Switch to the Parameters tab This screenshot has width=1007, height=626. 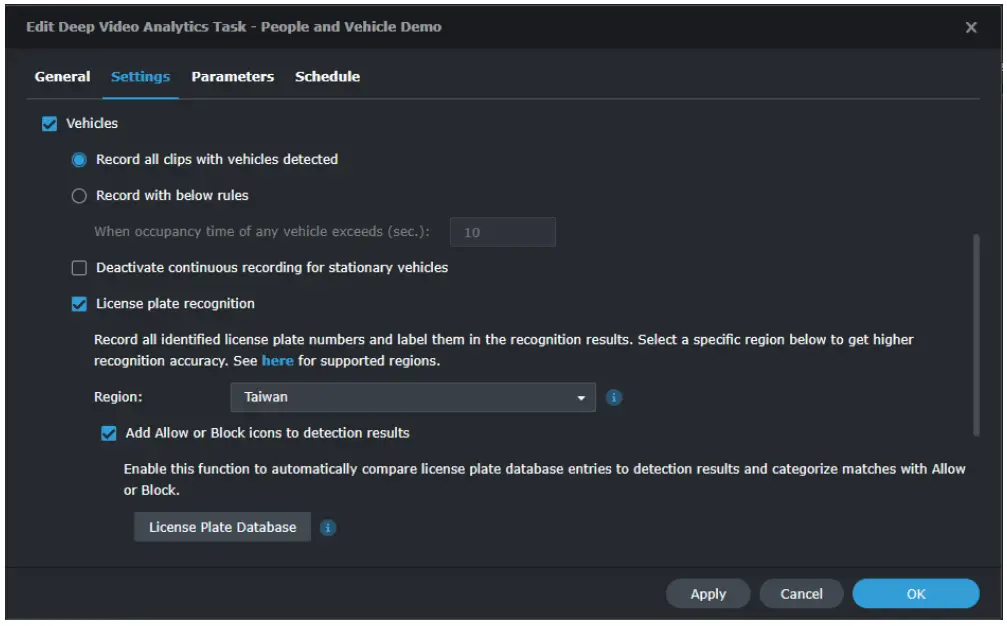[x=232, y=76]
